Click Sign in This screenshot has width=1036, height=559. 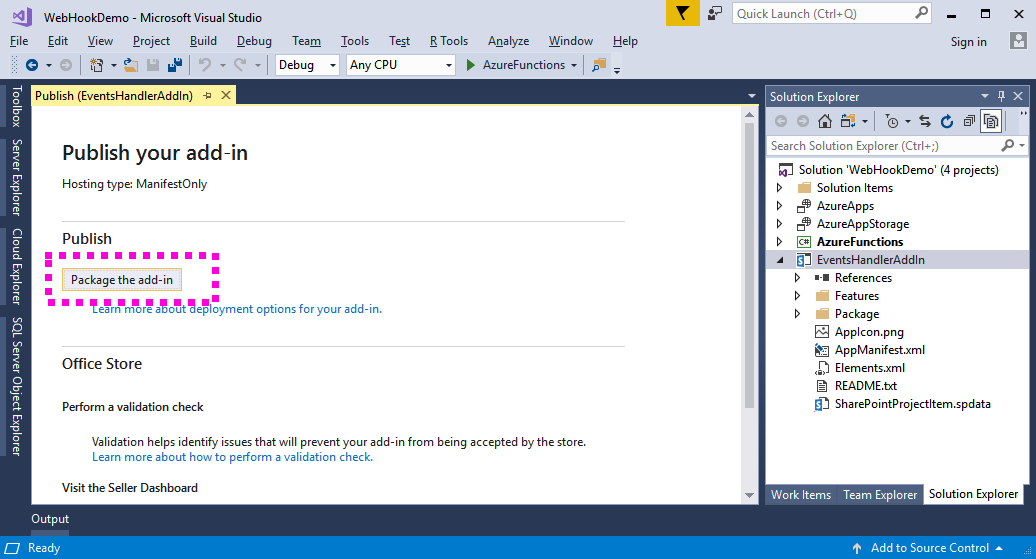tap(969, 42)
